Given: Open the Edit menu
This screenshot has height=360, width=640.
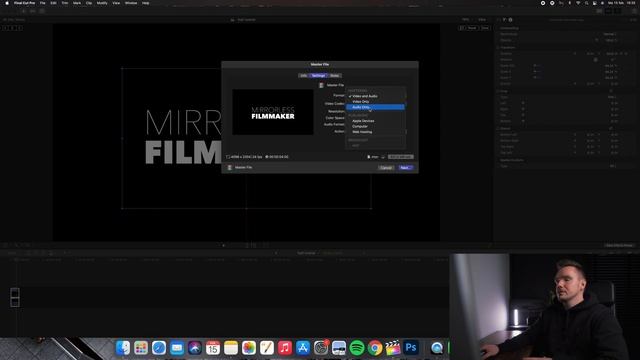Looking at the screenshot, I should (53, 3).
